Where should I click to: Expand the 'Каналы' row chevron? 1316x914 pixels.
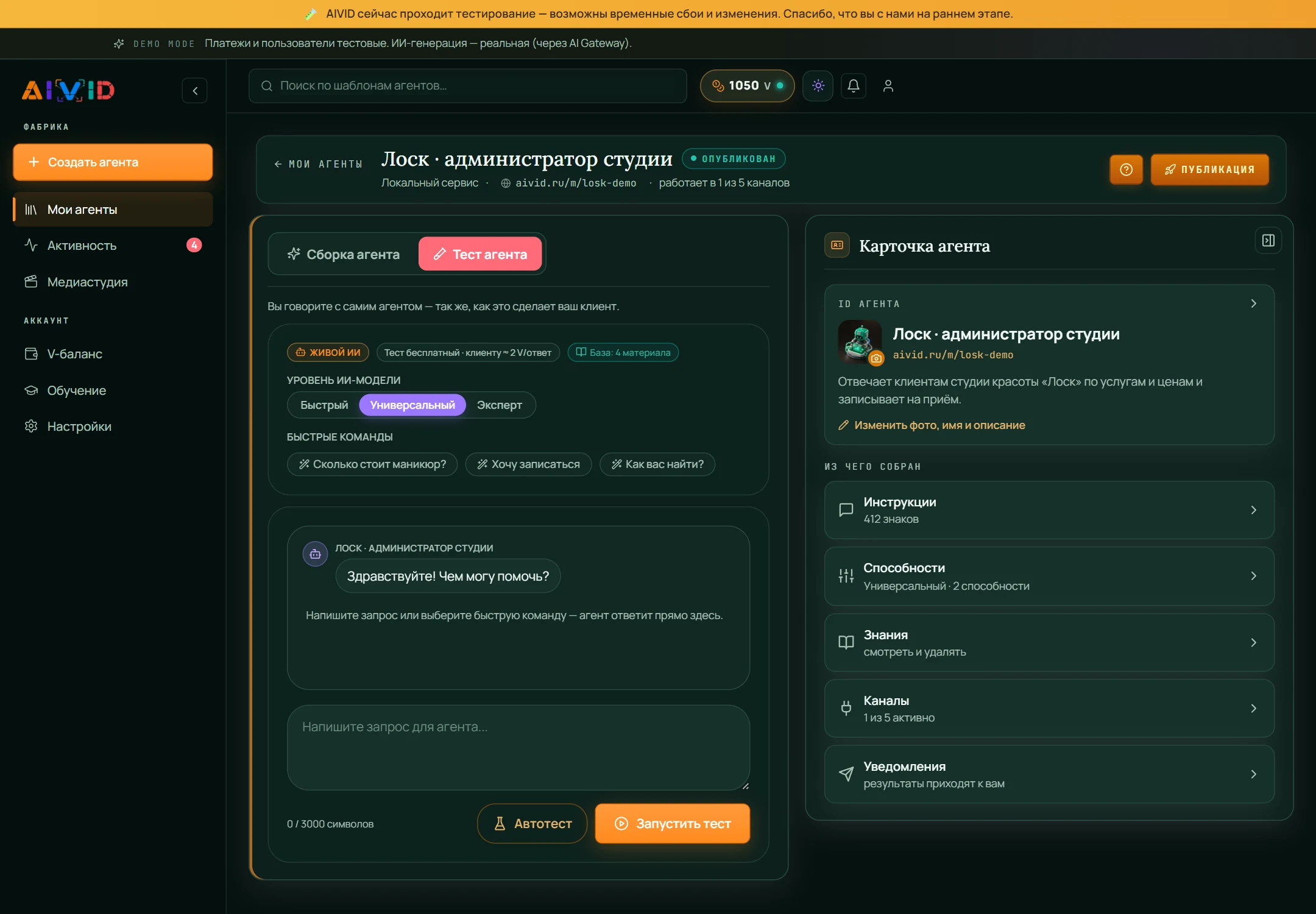(x=1254, y=708)
